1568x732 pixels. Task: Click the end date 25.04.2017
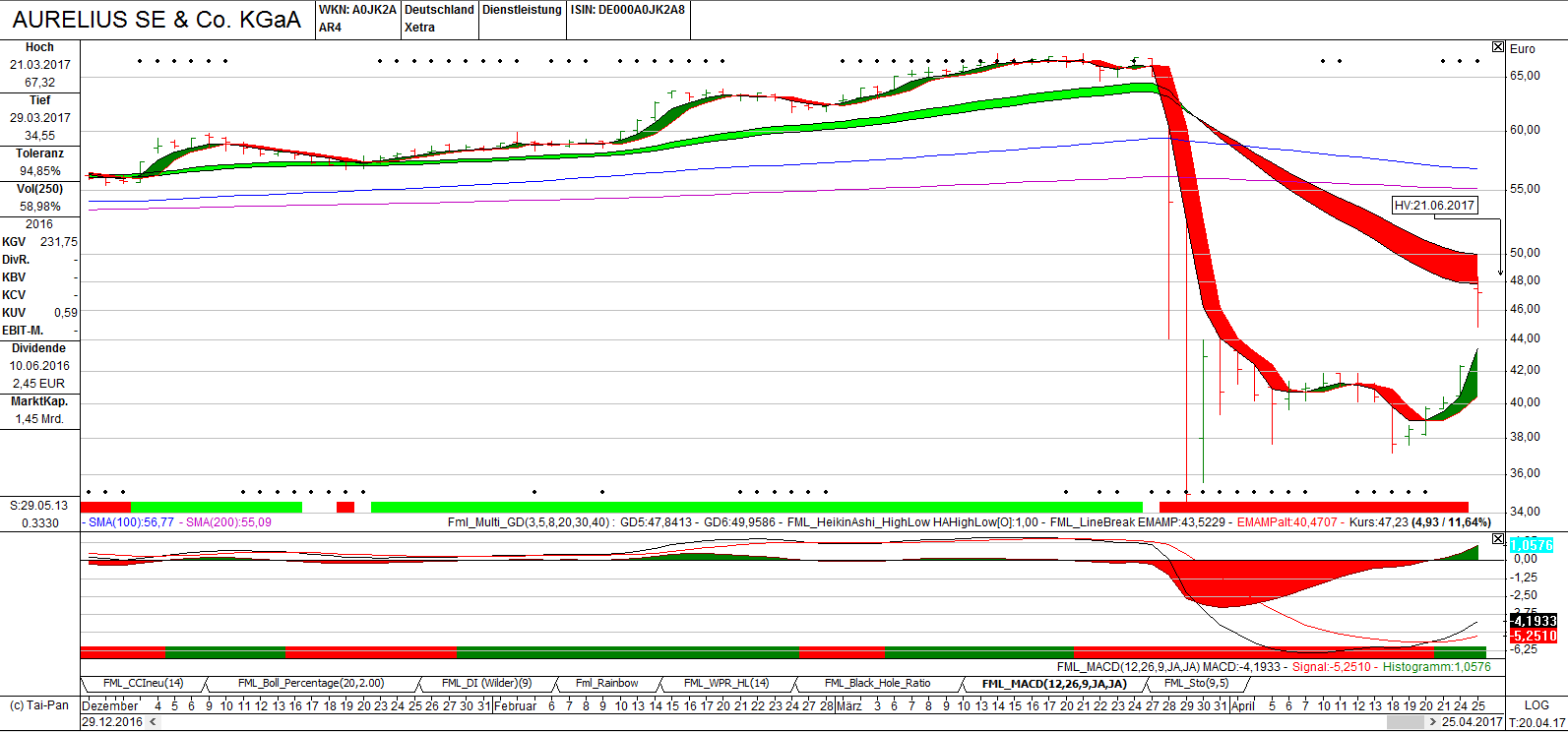1473,722
